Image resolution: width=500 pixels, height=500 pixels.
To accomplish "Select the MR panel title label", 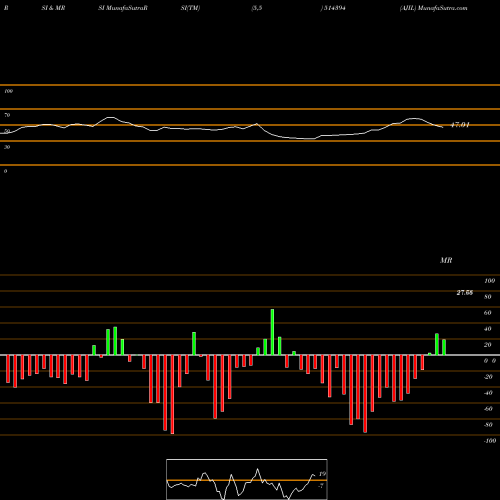I will point(446,260).
